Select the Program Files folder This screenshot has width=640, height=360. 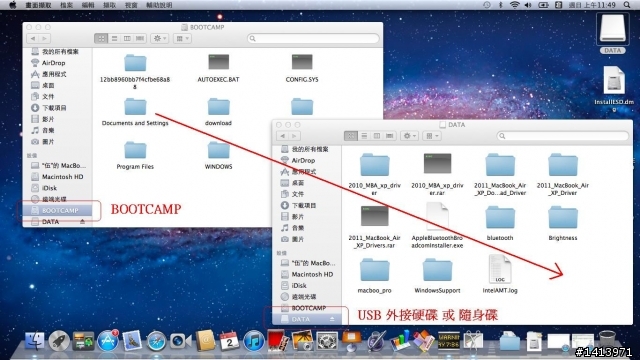(135, 155)
